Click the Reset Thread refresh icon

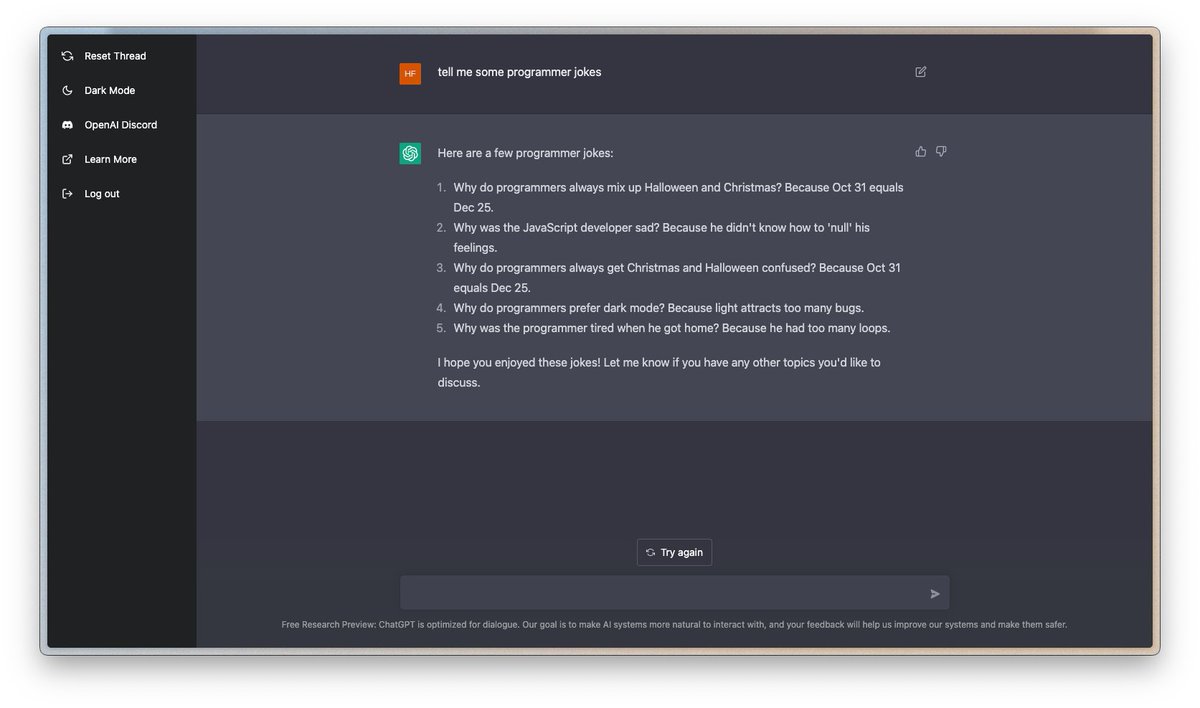coord(67,56)
